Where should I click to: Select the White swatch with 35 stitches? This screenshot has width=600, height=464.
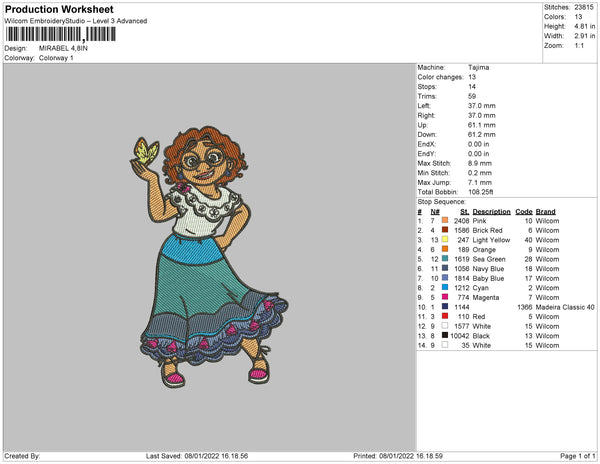tap(445, 345)
